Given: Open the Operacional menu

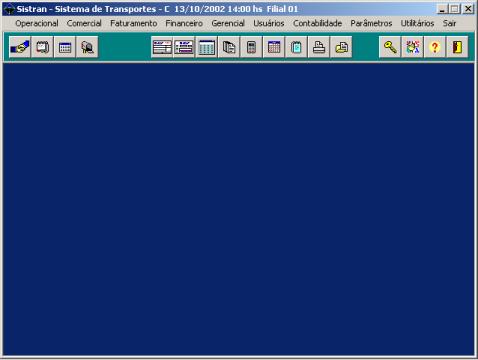Looking at the screenshot, I should click(x=37, y=23).
